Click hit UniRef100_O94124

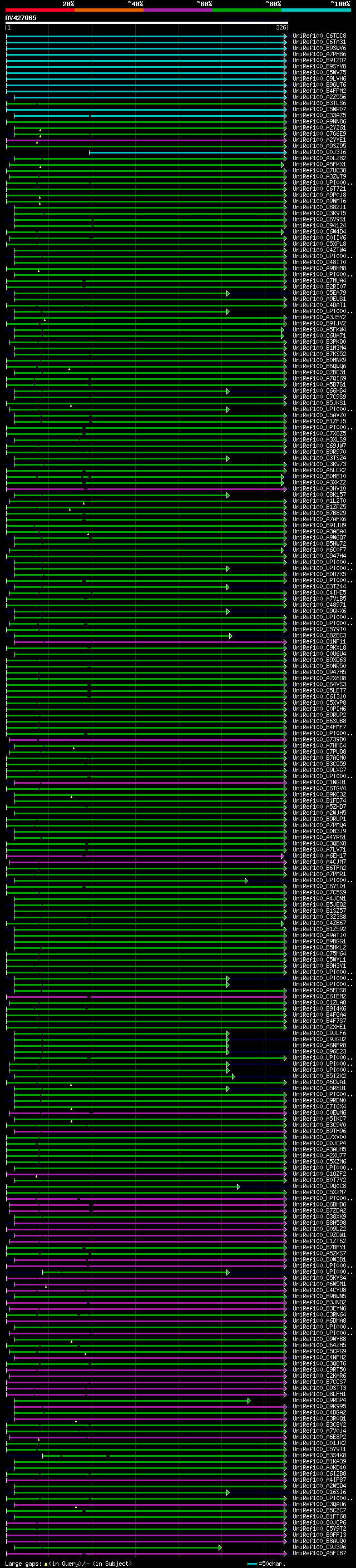[319, 226]
